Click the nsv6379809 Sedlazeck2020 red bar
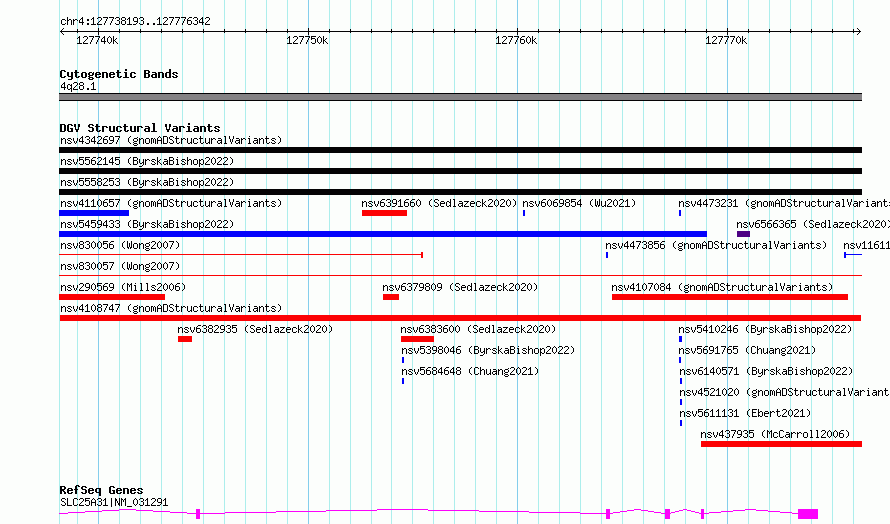The image size is (890, 524). tap(391, 297)
